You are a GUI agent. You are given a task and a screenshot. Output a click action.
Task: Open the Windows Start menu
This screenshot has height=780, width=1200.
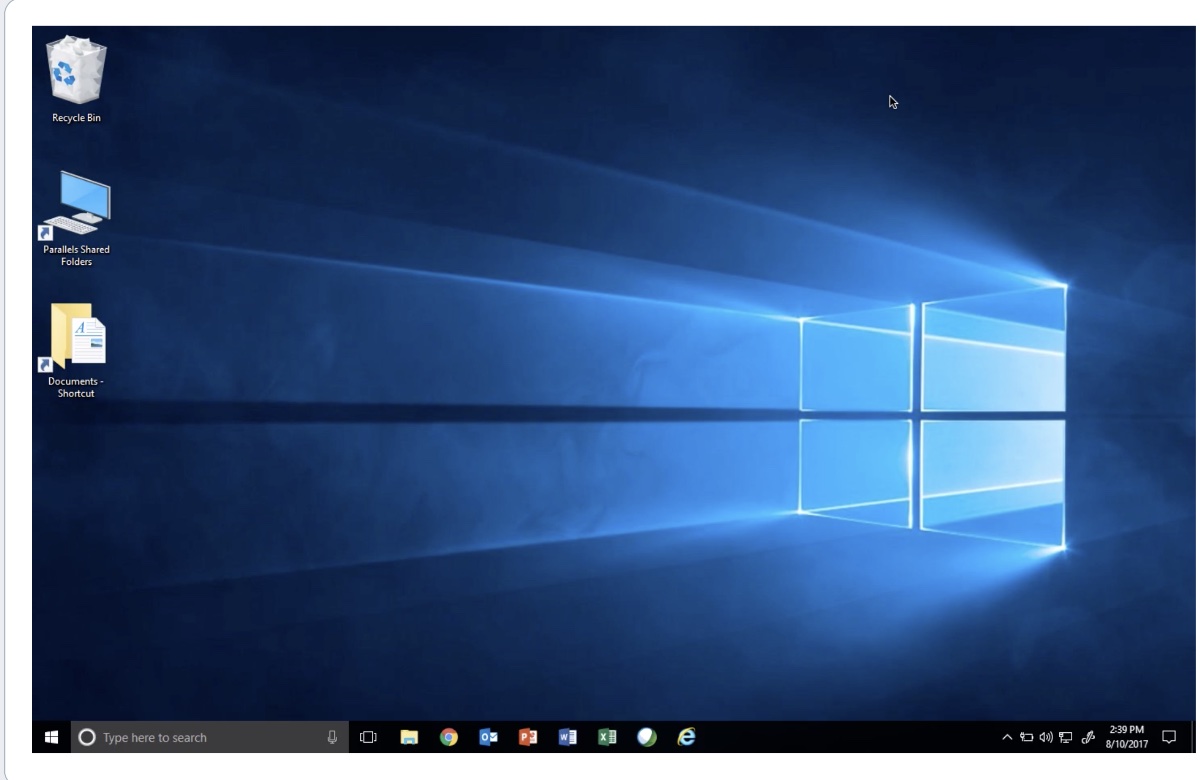pyautogui.click(x=50, y=737)
